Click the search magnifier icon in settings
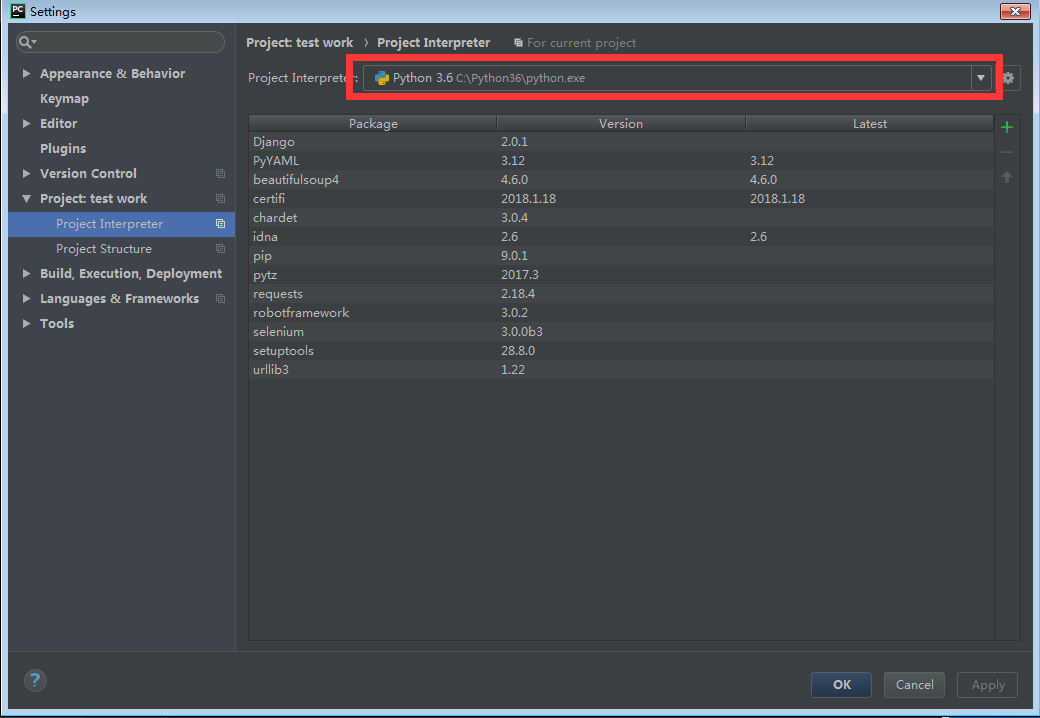 (26, 42)
